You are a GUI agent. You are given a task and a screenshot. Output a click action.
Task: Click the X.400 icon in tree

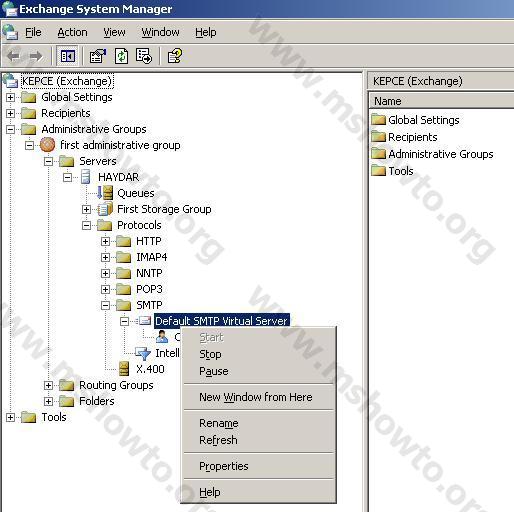click(124, 369)
